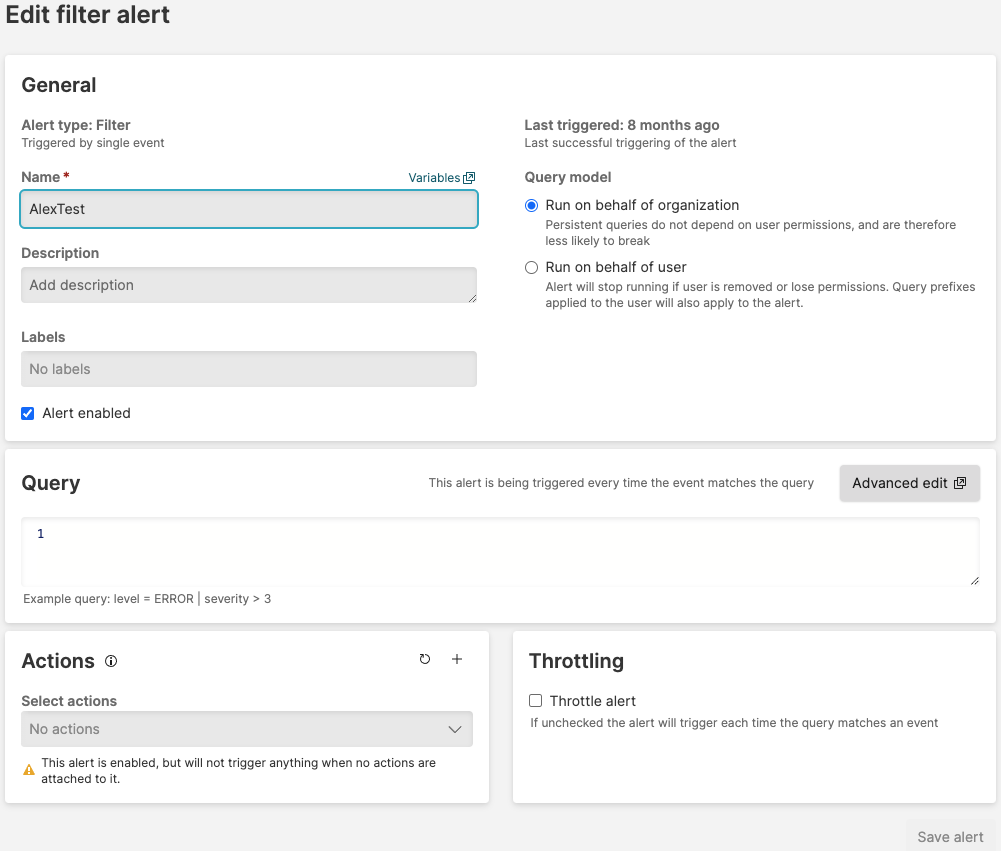
Task: Click the No actions dropdown chevron
Action: coord(455,729)
